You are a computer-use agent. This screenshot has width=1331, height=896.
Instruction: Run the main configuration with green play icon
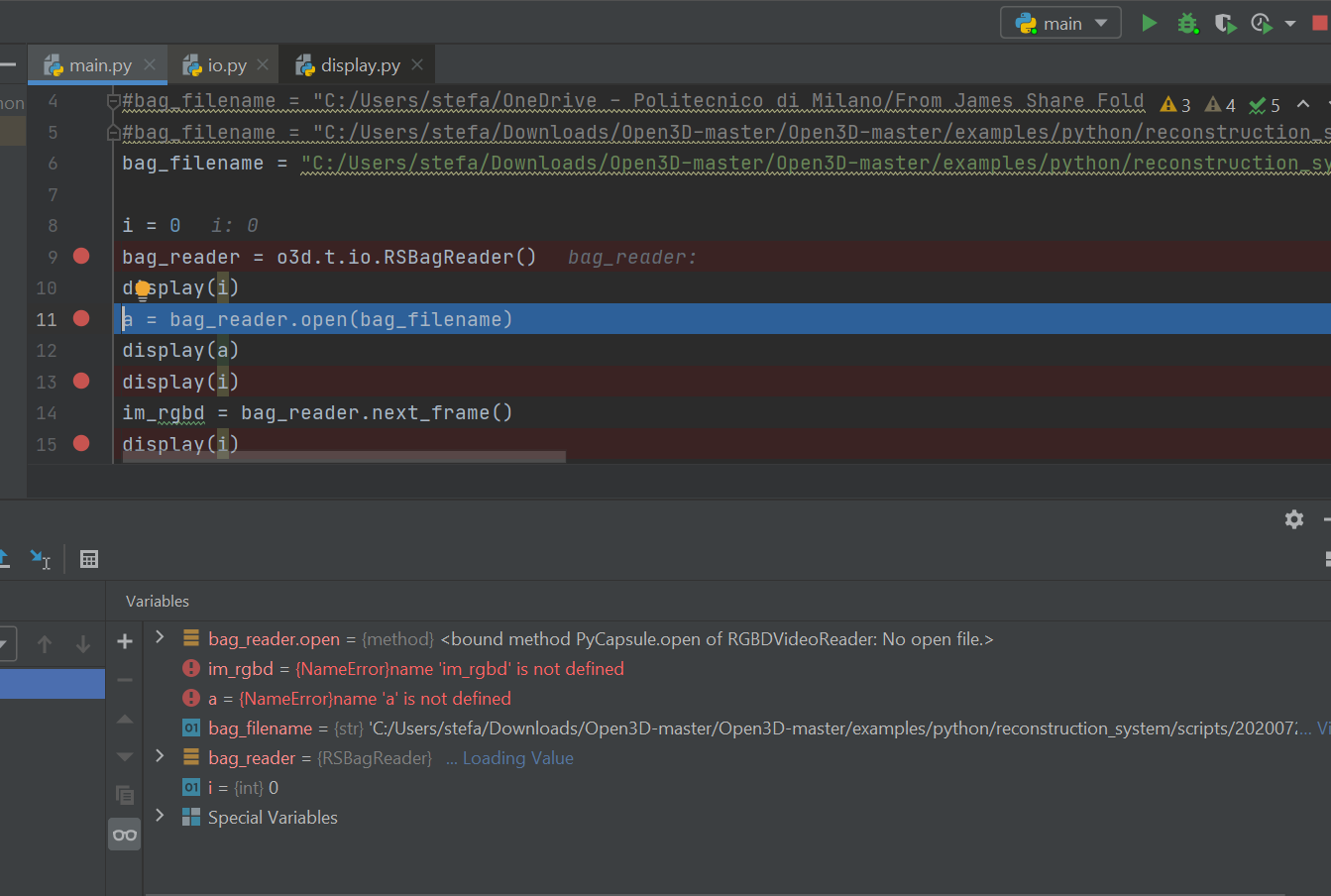[1149, 22]
